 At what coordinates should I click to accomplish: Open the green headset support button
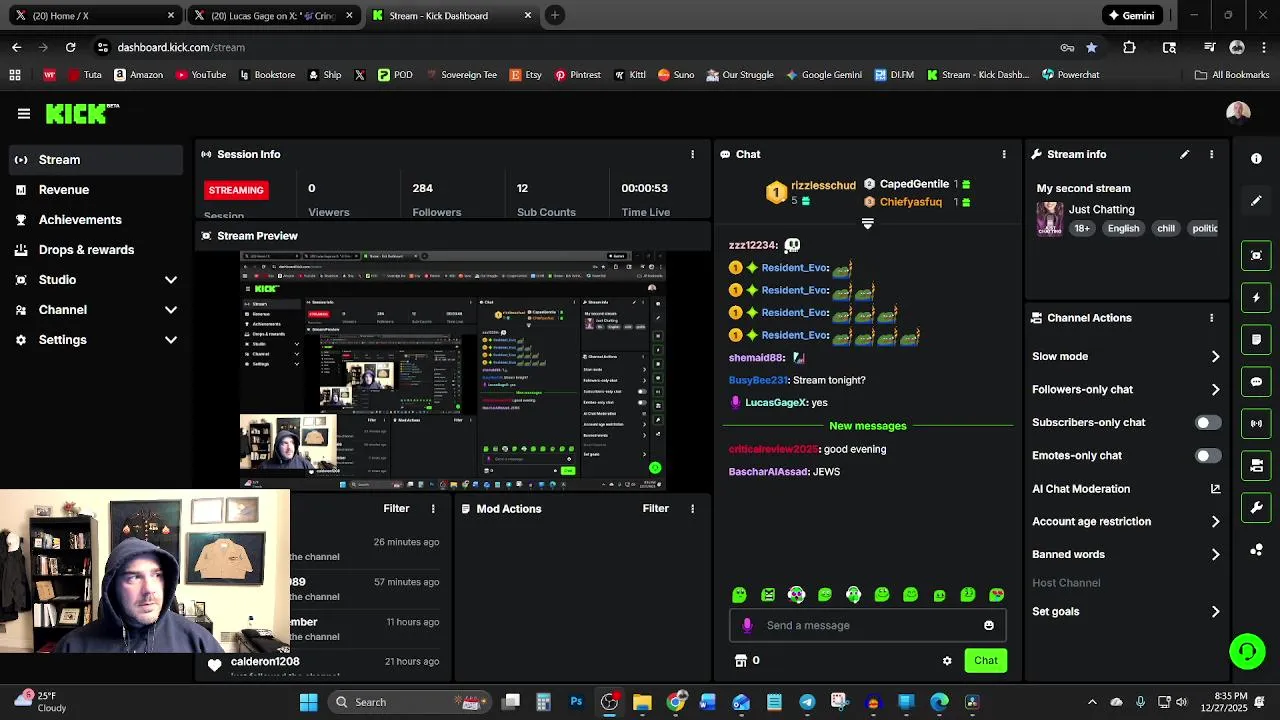(1247, 652)
